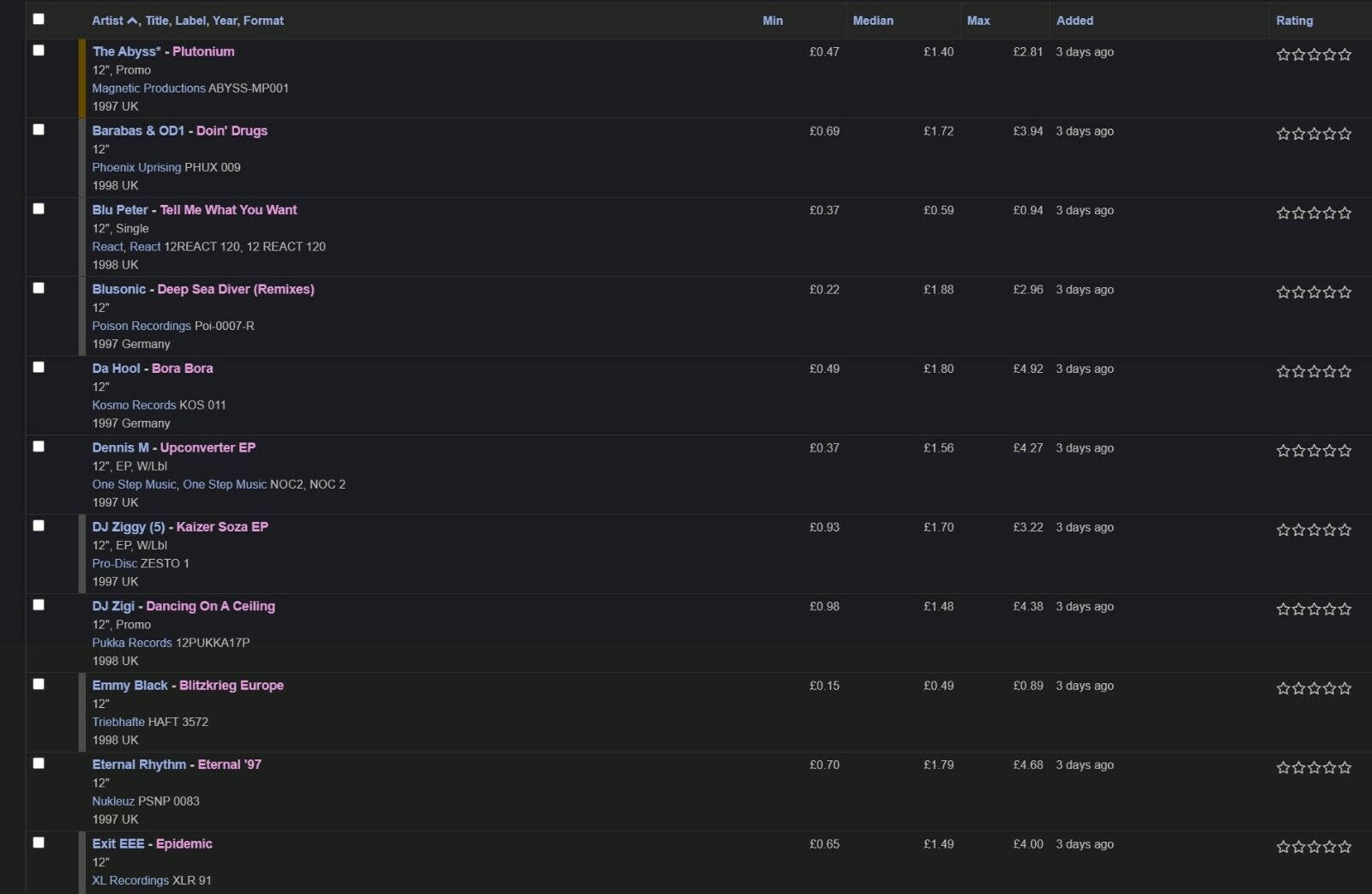Check the box for Da Hool - Bora Bora
The image size is (1372, 894).
[x=39, y=367]
